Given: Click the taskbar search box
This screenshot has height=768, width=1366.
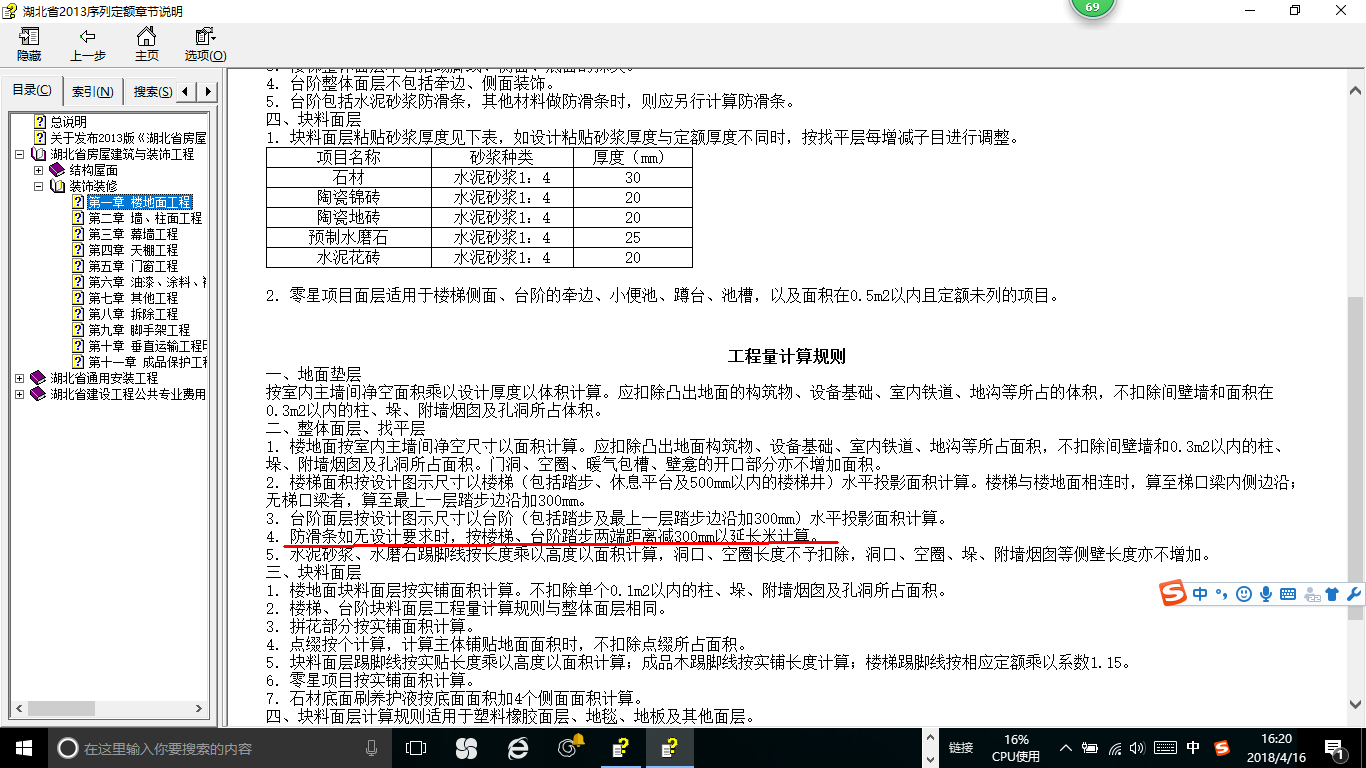Looking at the screenshot, I should point(218,748).
